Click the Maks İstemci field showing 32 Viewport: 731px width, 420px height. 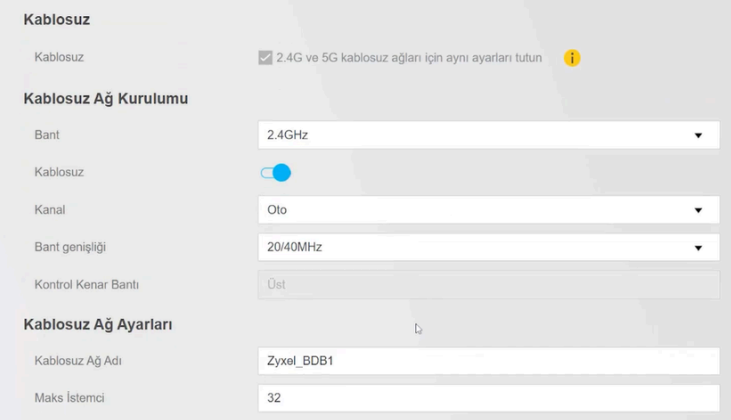(488, 397)
